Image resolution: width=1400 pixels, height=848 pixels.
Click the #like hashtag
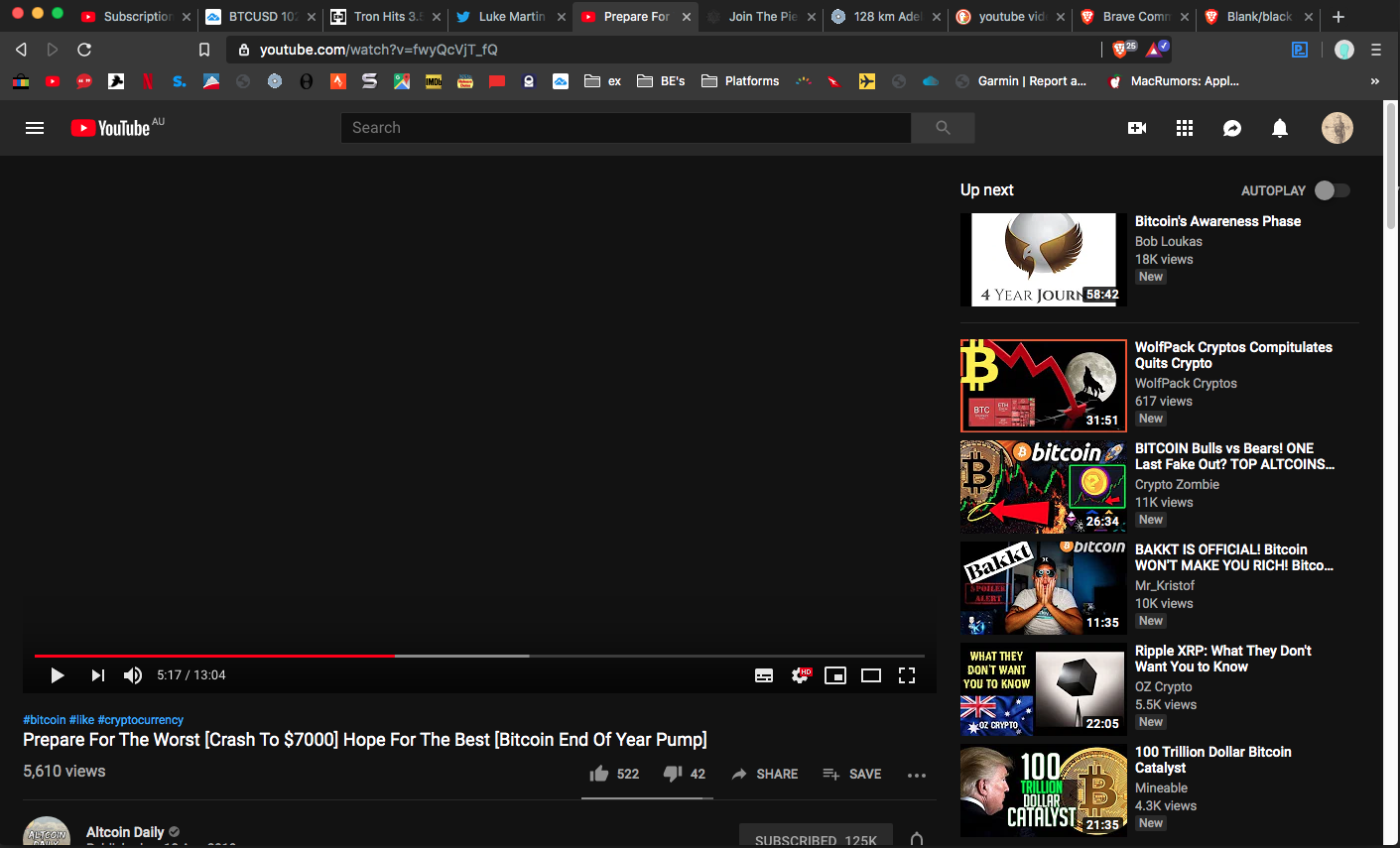[x=82, y=720]
